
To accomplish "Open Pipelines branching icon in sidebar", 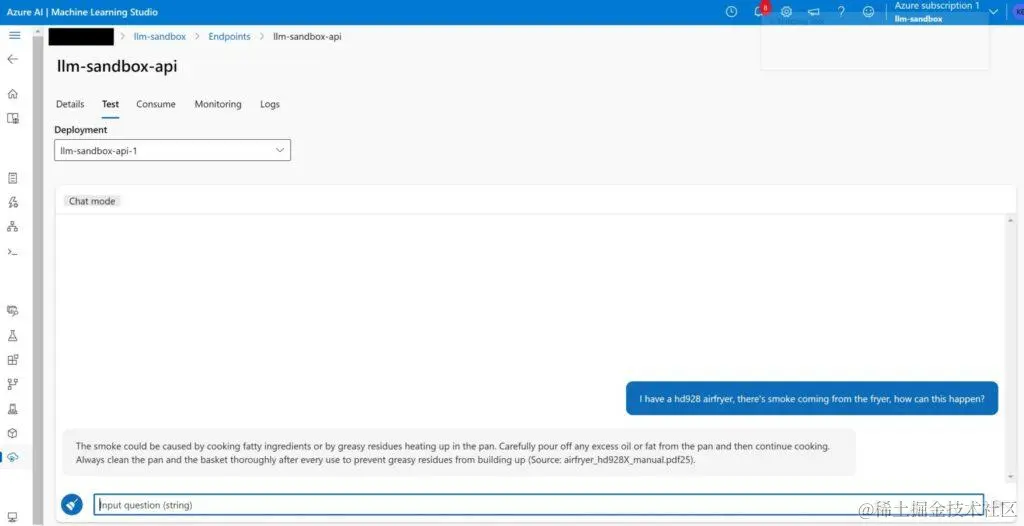I will point(12,384).
